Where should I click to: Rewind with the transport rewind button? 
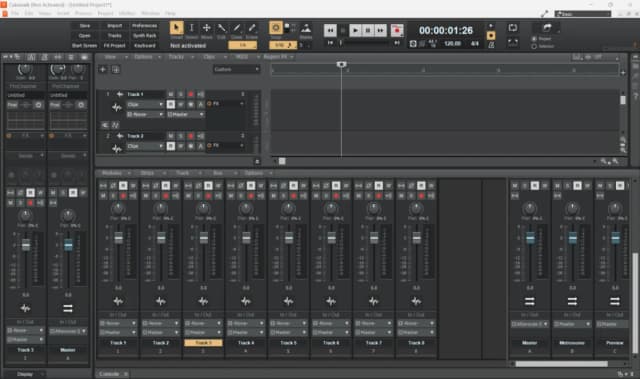(330, 31)
